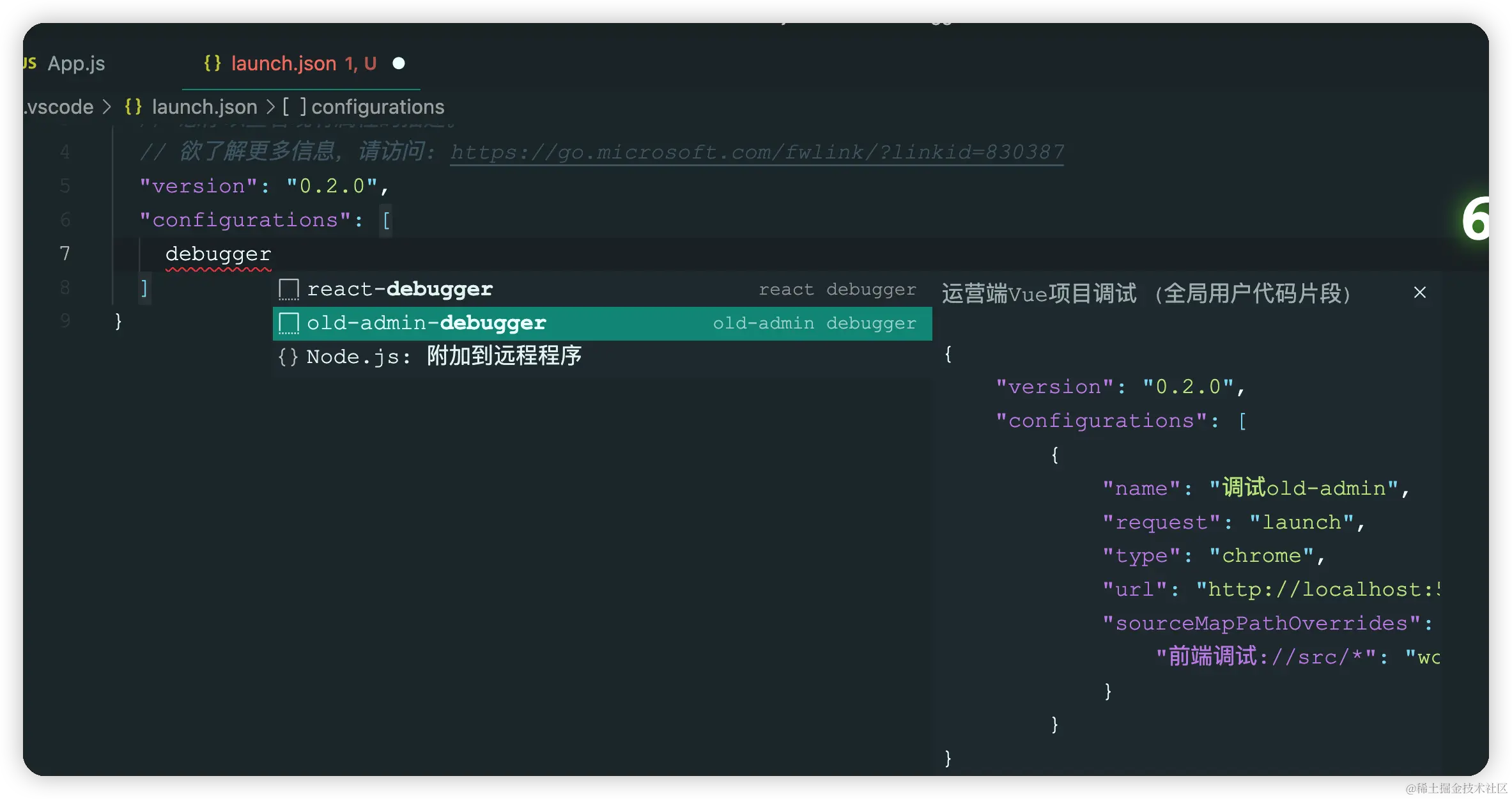Click line number 6 in the gutter
The height and width of the screenshot is (799, 1512).
coord(65,220)
